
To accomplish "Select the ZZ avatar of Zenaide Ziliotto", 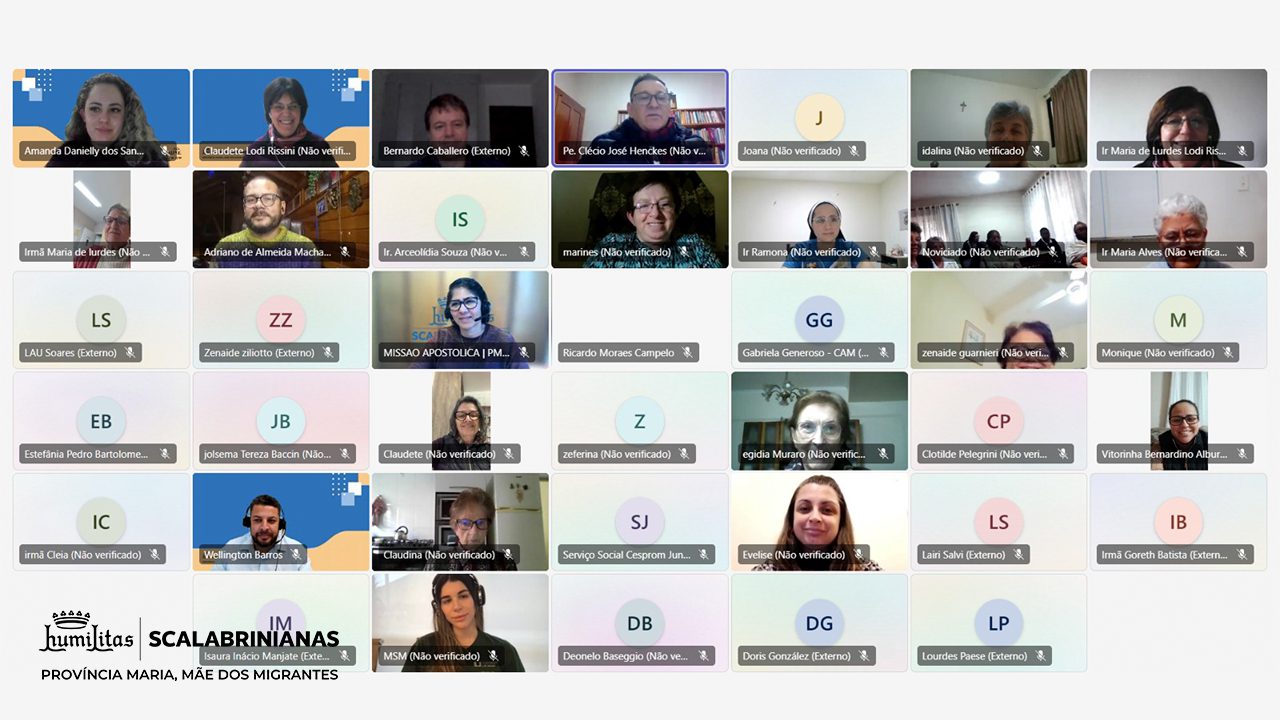I will 281,320.
